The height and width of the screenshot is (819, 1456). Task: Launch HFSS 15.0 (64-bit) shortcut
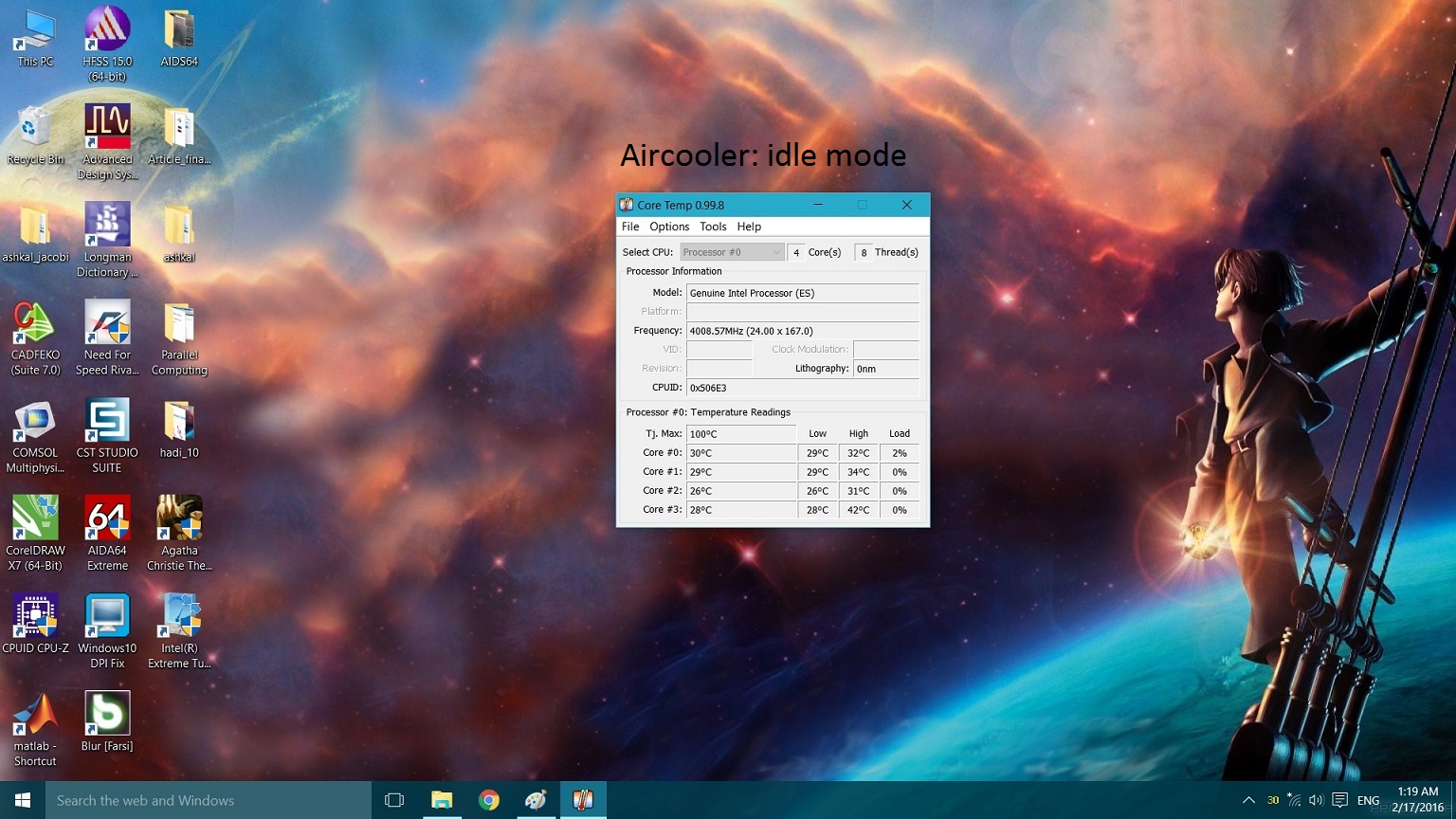click(x=107, y=43)
